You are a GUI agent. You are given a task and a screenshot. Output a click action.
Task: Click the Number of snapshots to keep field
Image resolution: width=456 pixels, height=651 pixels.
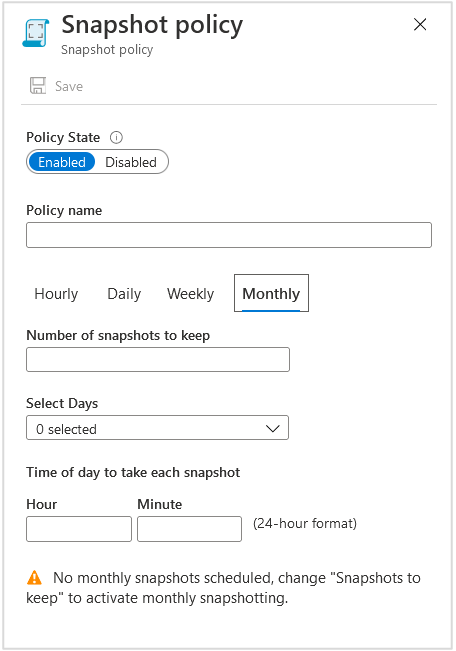click(158, 360)
